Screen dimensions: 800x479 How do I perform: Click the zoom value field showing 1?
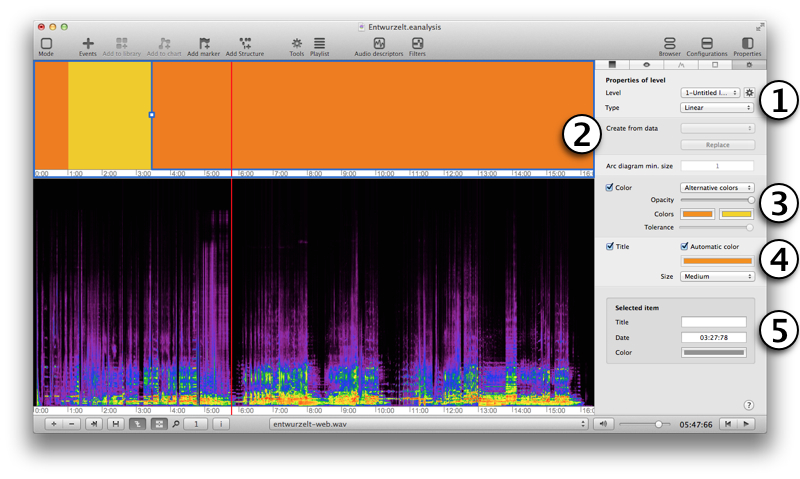pyautogui.click(x=195, y=424)
